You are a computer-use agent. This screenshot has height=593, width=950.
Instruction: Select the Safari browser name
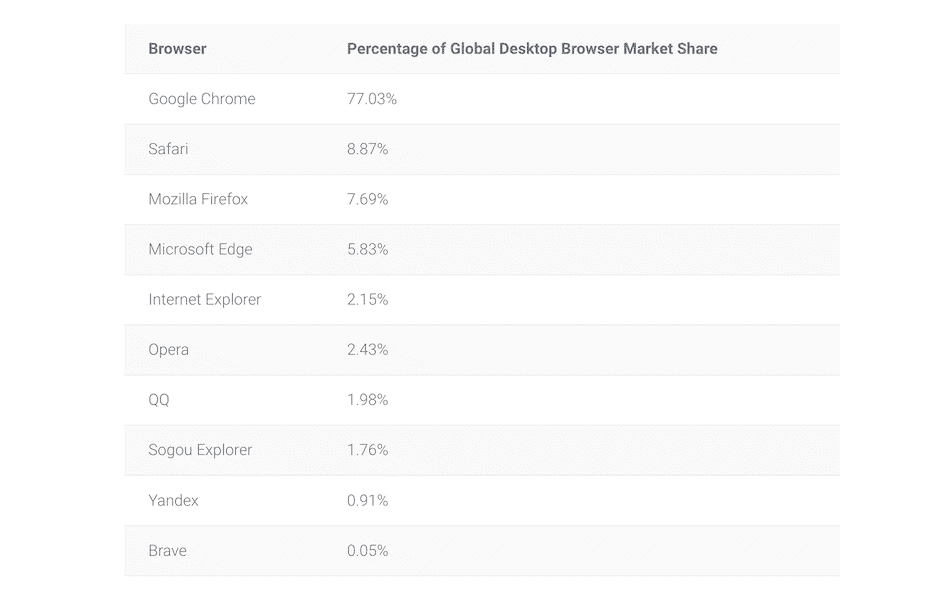click(168, 149)
